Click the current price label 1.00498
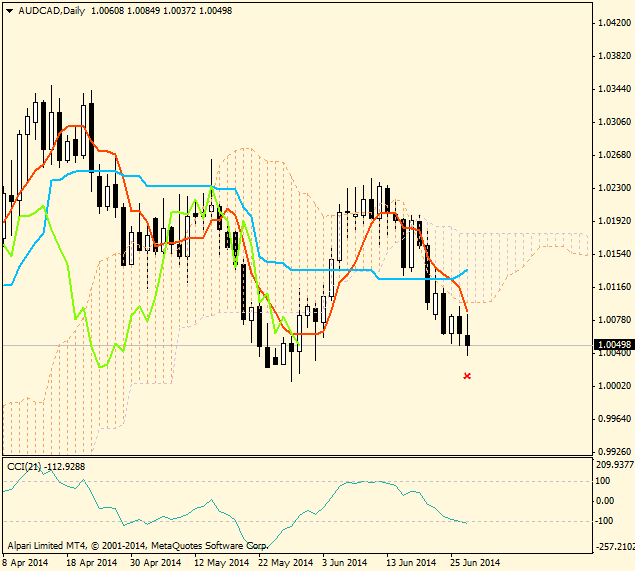 [614, 345]
